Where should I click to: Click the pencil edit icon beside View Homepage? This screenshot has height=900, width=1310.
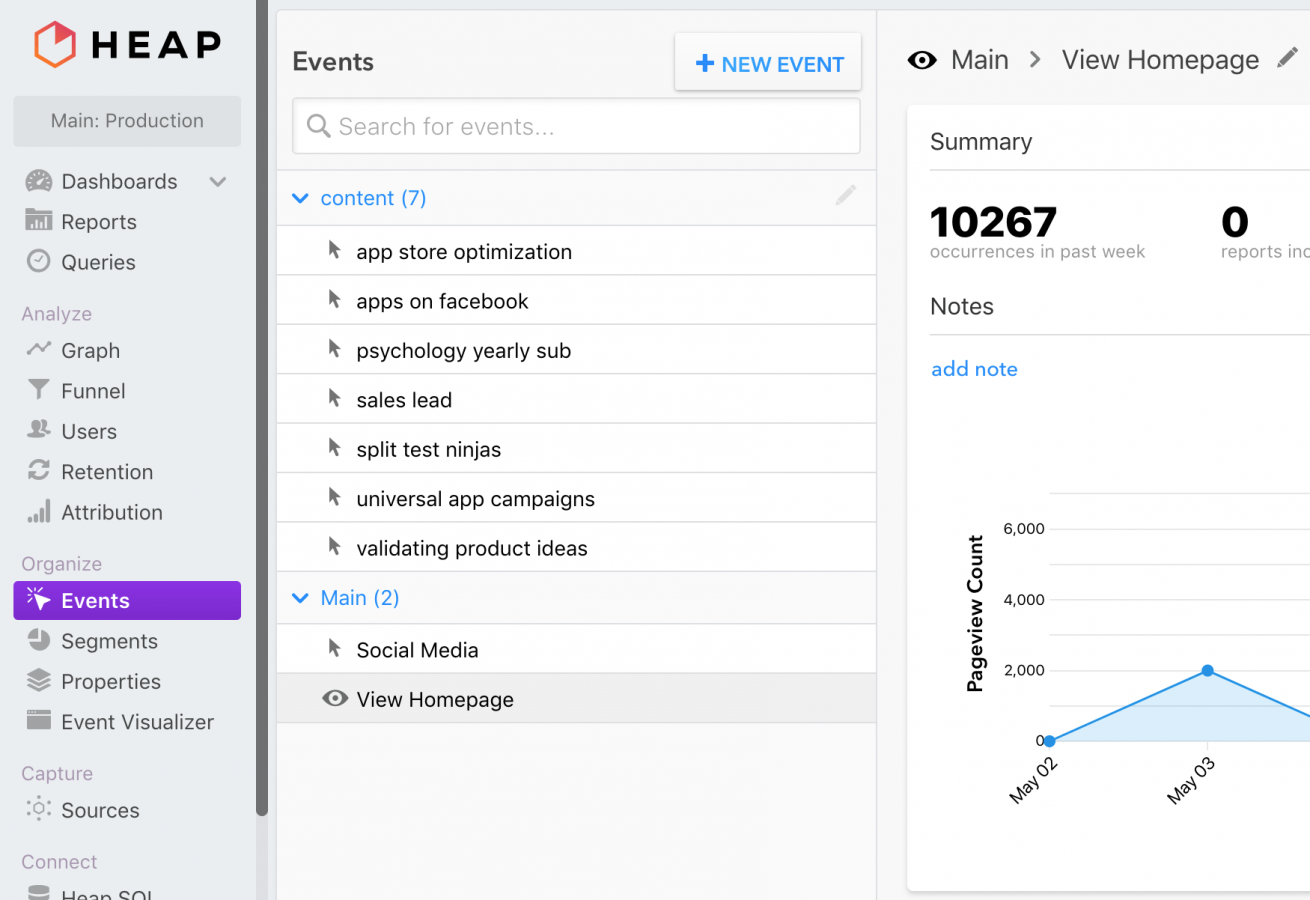coord(1288,57)
